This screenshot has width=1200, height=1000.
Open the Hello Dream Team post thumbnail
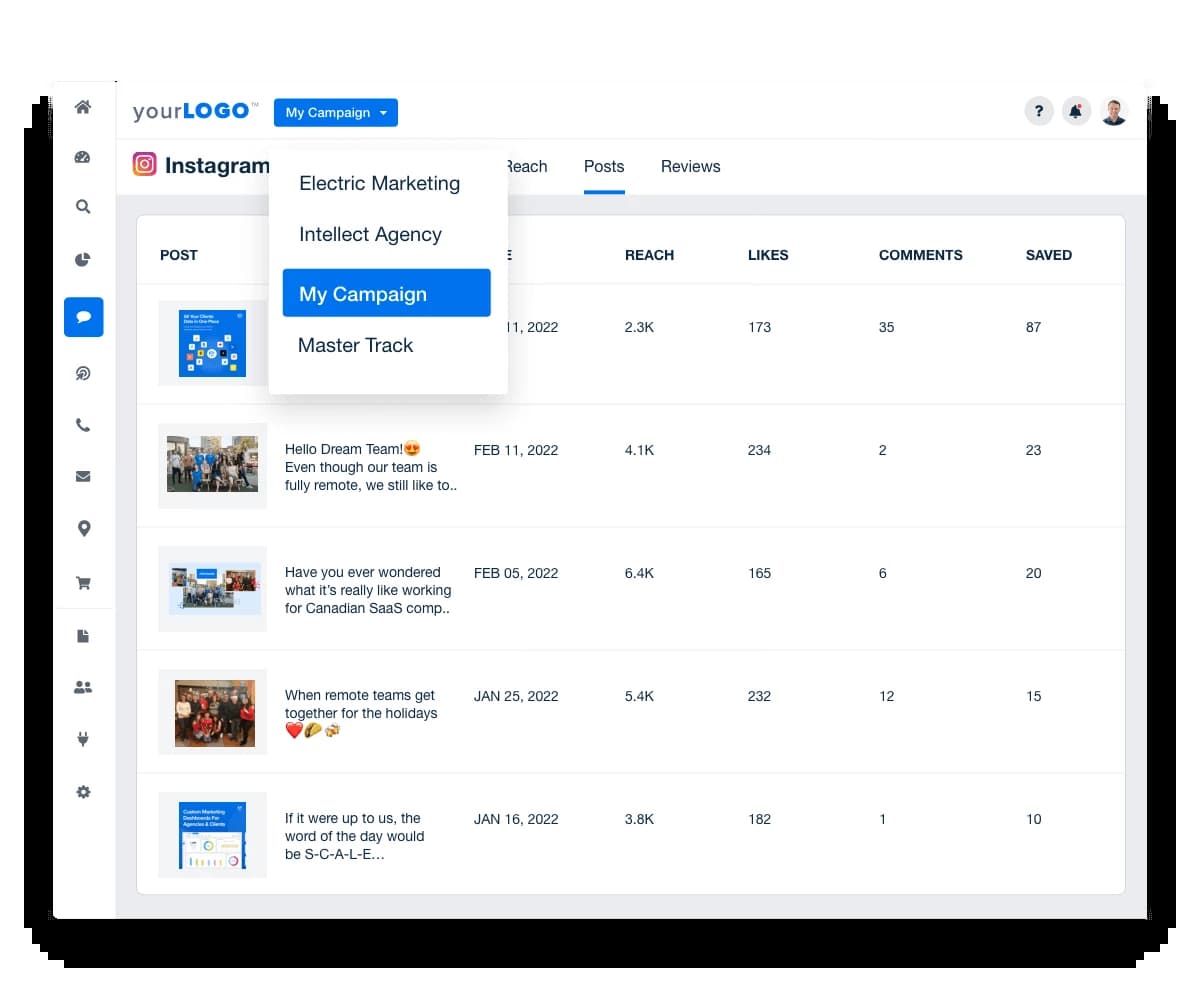(213, 466)
